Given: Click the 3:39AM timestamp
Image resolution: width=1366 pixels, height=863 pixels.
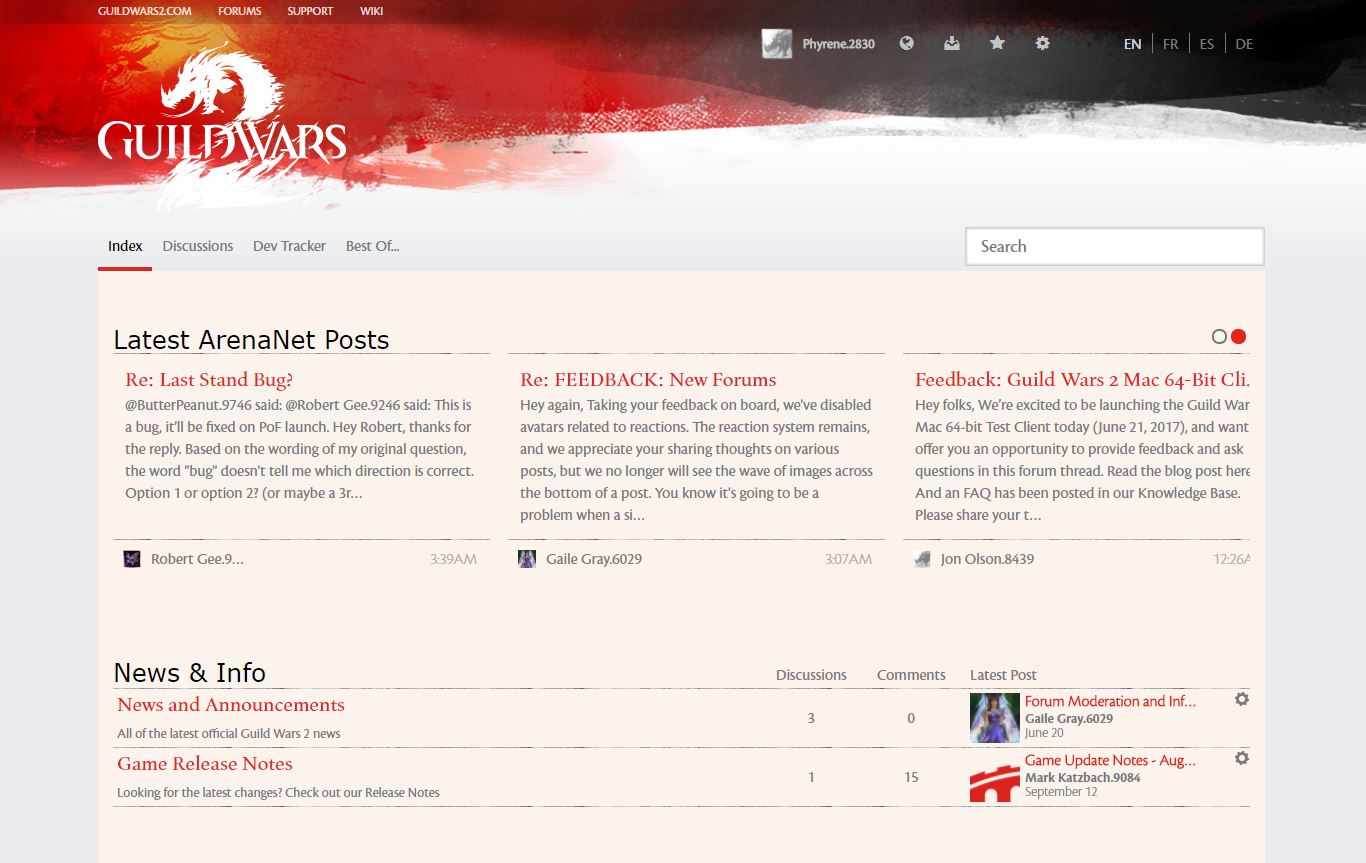Looking at the screenshot, I should pyautogui.click(x=453, y=559).
